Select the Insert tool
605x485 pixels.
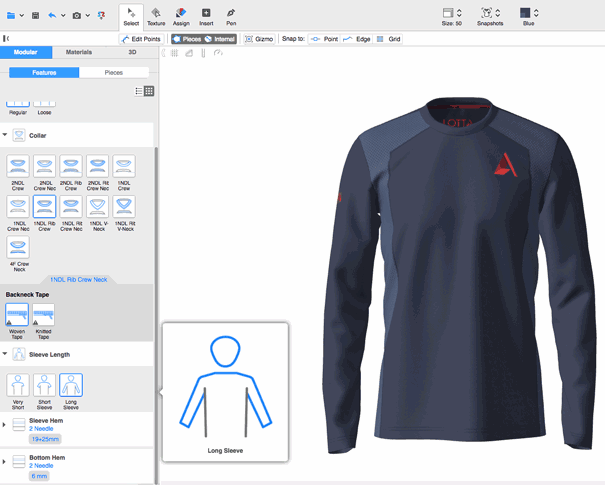[206, 17]
